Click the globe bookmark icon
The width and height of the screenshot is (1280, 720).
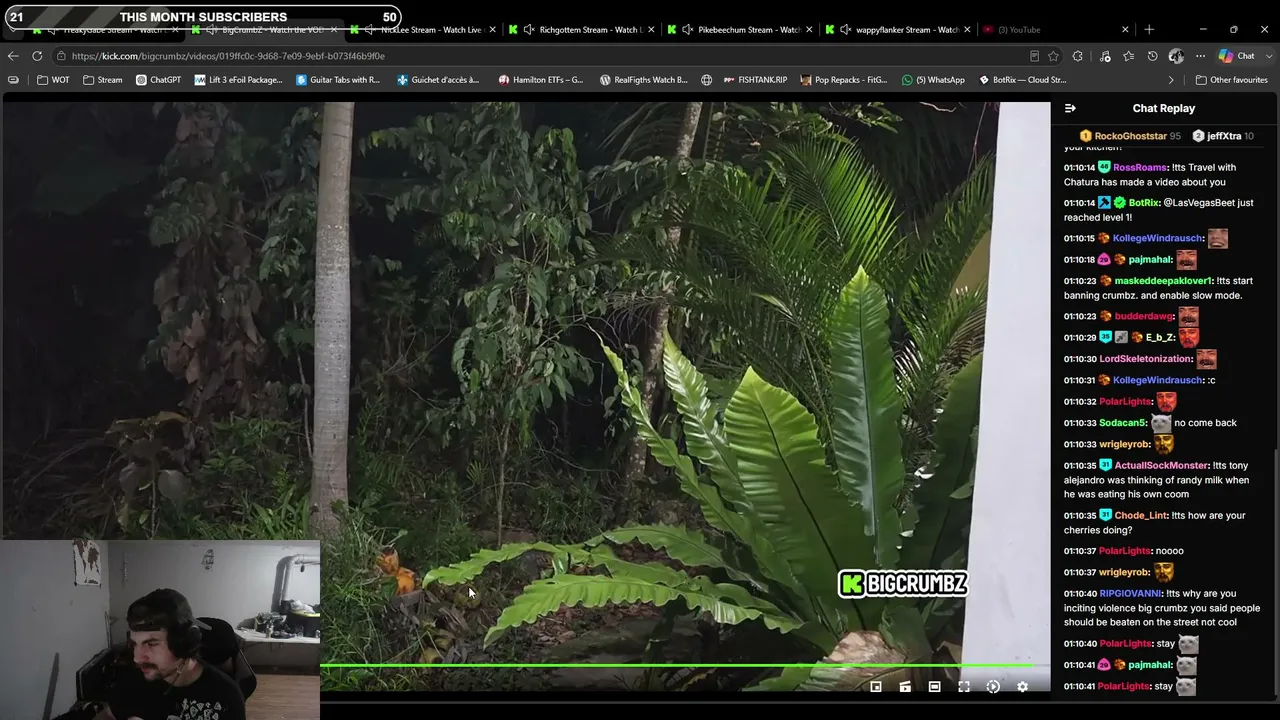click(x=707, y=80)
